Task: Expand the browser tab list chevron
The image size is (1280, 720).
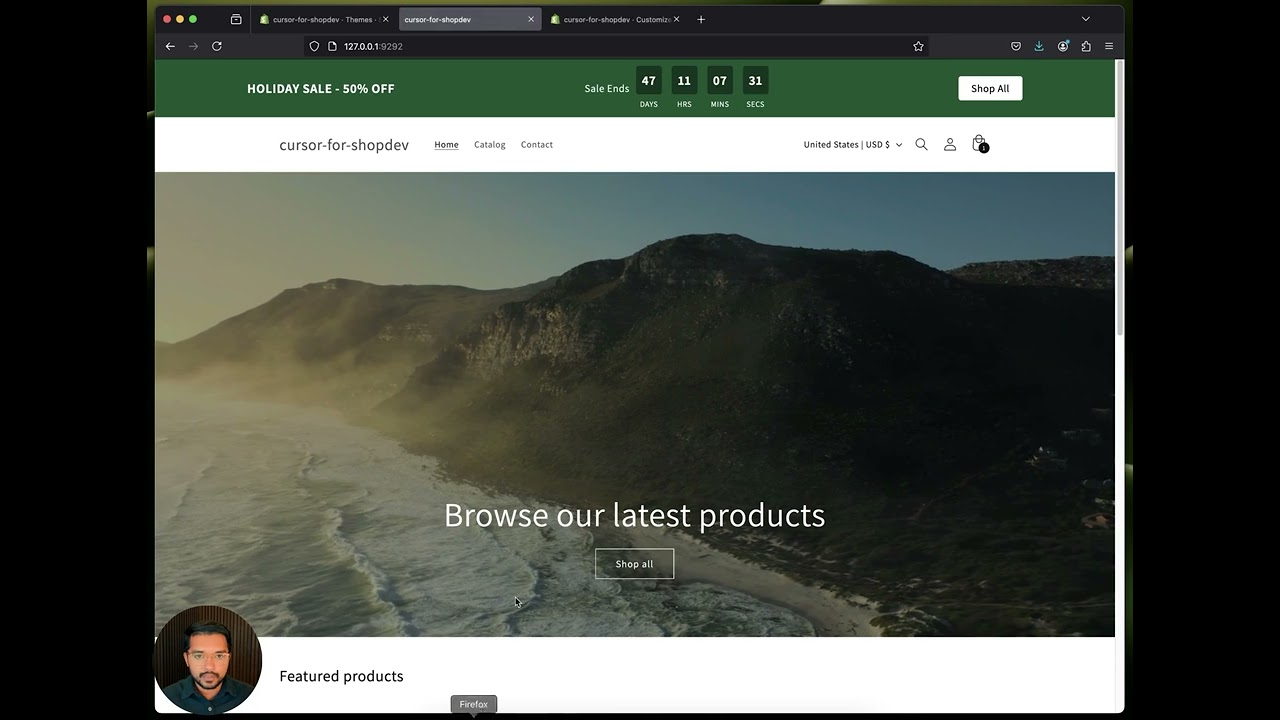Action: pyautogui.click(x=1086, y=19)
